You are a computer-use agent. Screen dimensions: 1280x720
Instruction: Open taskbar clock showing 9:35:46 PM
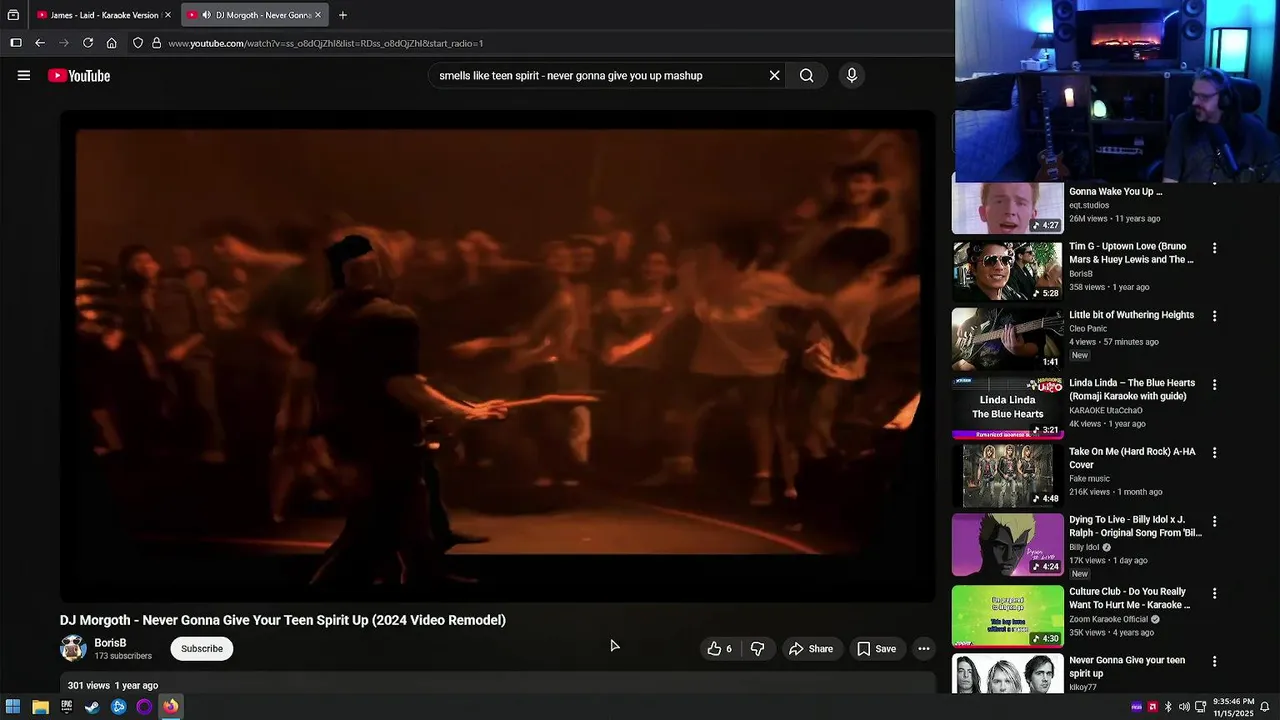pyautogui.click(x=1233, y=707)
